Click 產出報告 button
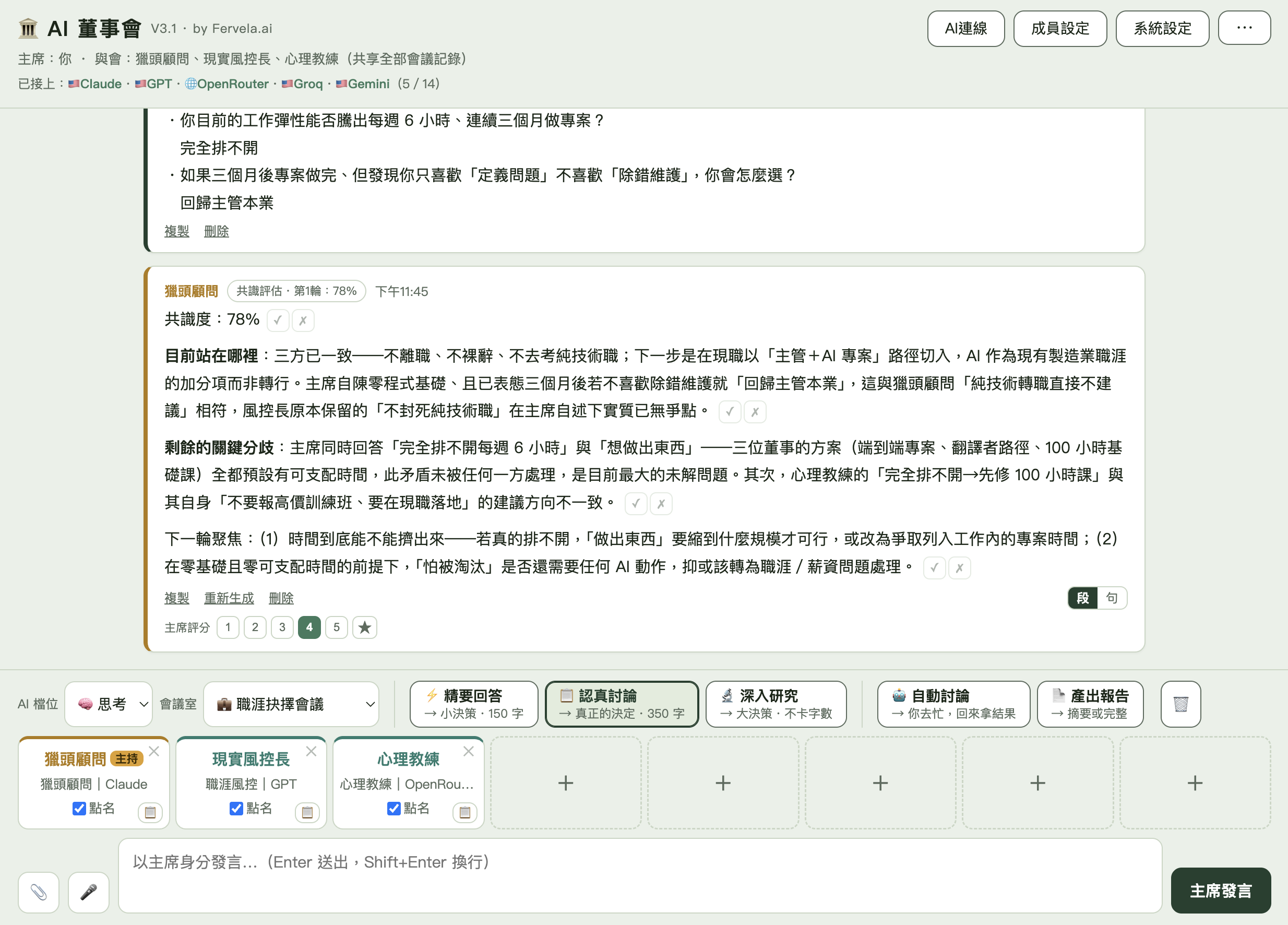 pos(1090,704)
